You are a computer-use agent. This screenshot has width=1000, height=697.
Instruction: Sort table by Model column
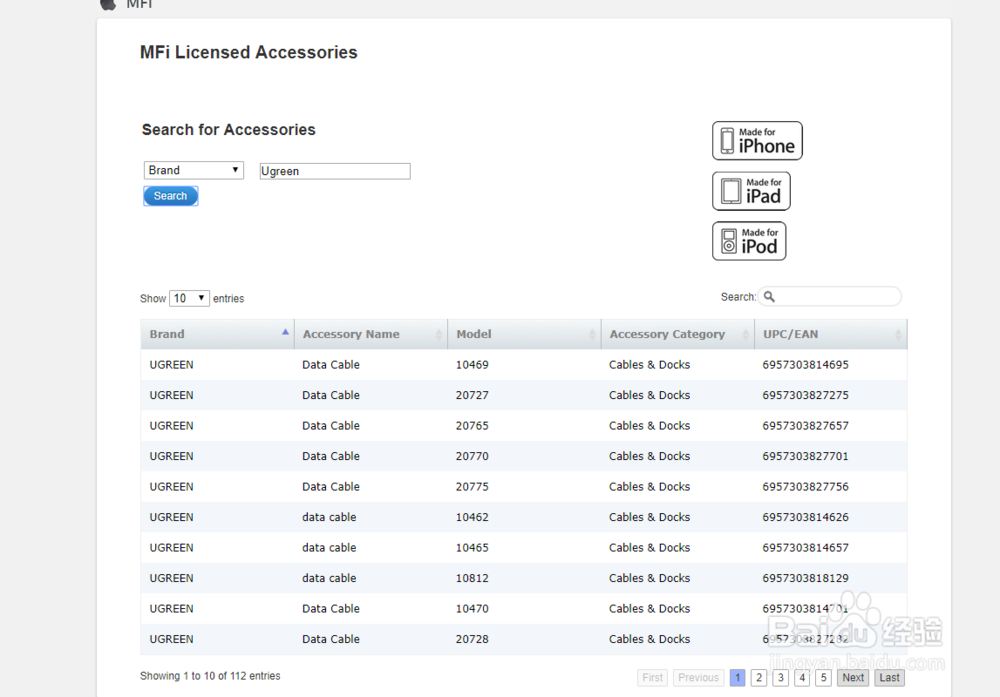click(x=524, y=334)
